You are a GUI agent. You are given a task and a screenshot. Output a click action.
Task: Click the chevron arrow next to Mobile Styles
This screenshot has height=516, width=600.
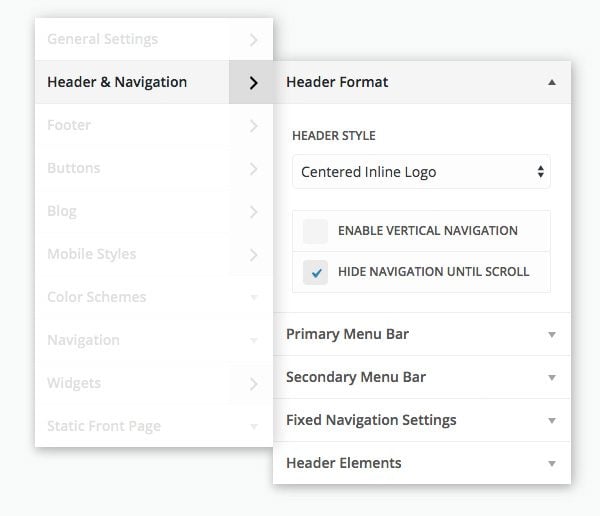253,255
